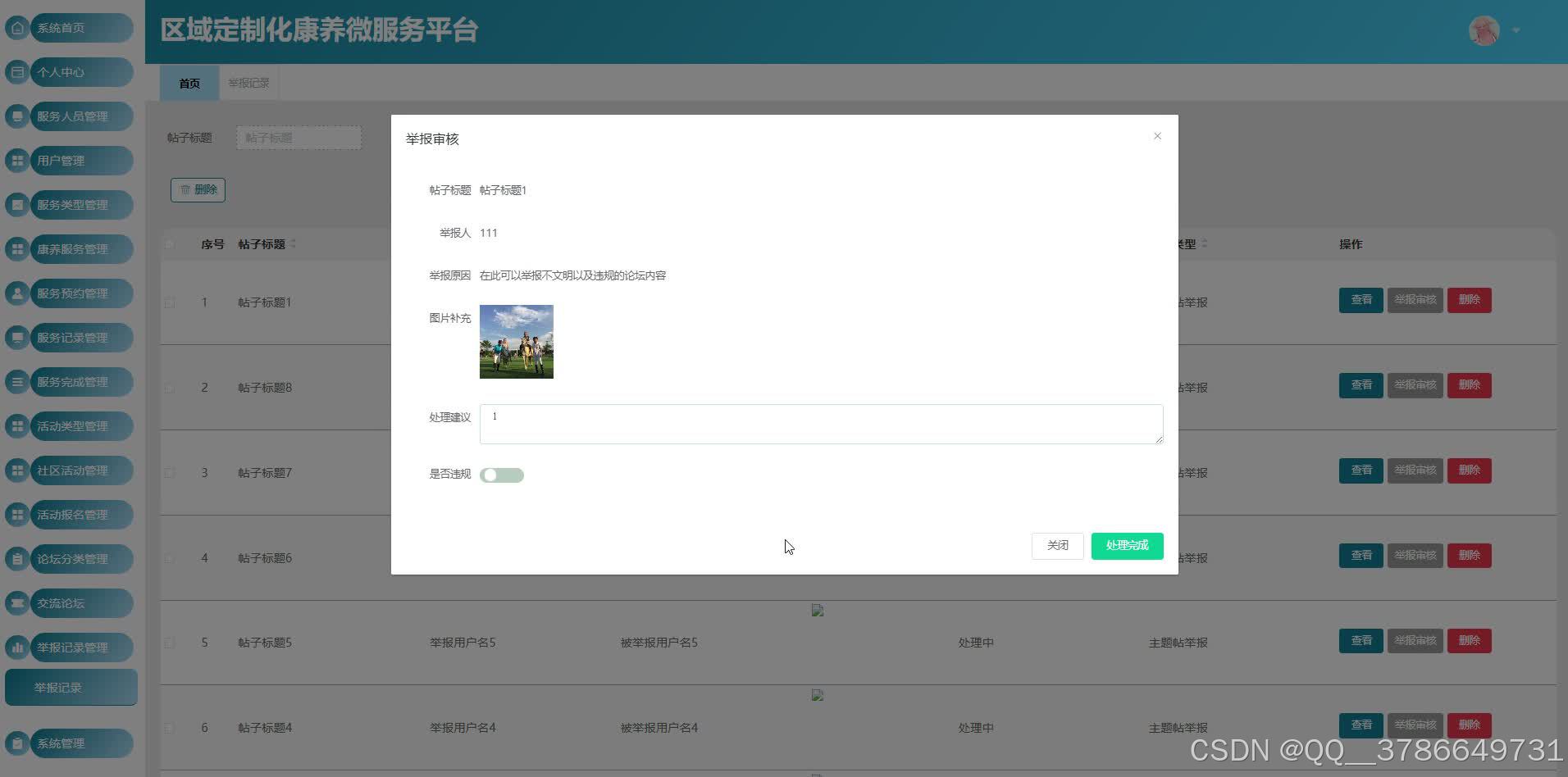1568x777 pixels.
Task: Click the icon beside 服务类型管理
Action: [17, 205]
